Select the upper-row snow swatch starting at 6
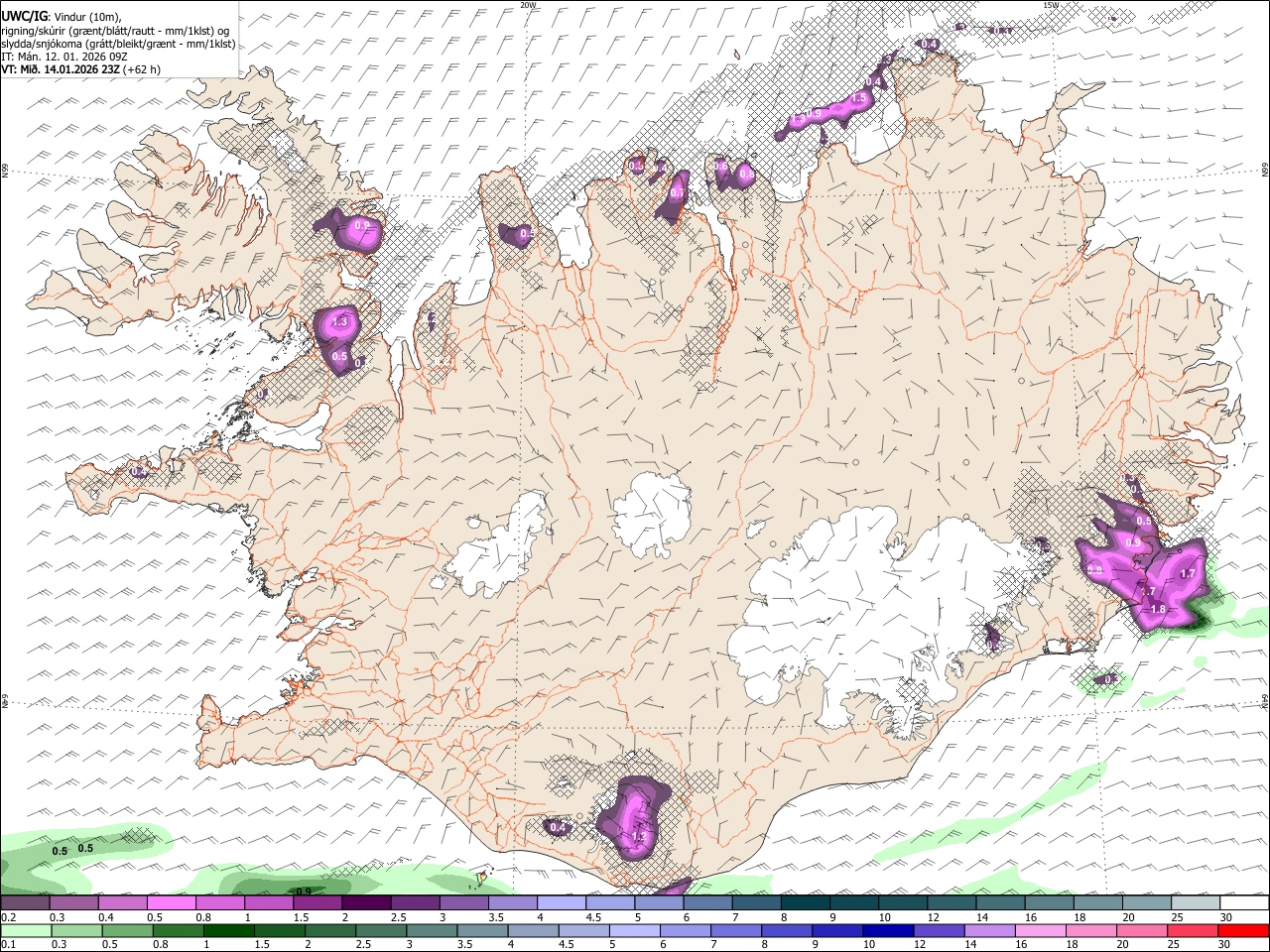The image size is (1270, 952). point(707,902)
